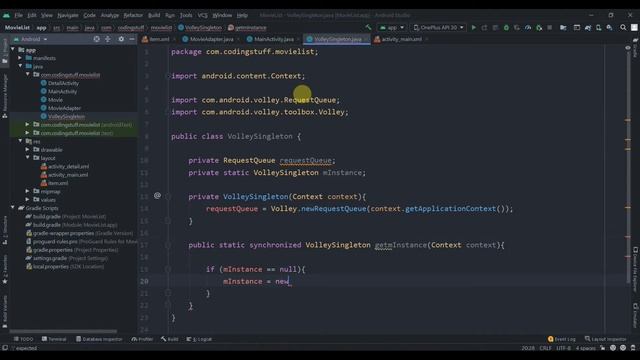The image size is (640, 360).
Task: Open the Device File Explorer side panel
Action: coord(635,269)
